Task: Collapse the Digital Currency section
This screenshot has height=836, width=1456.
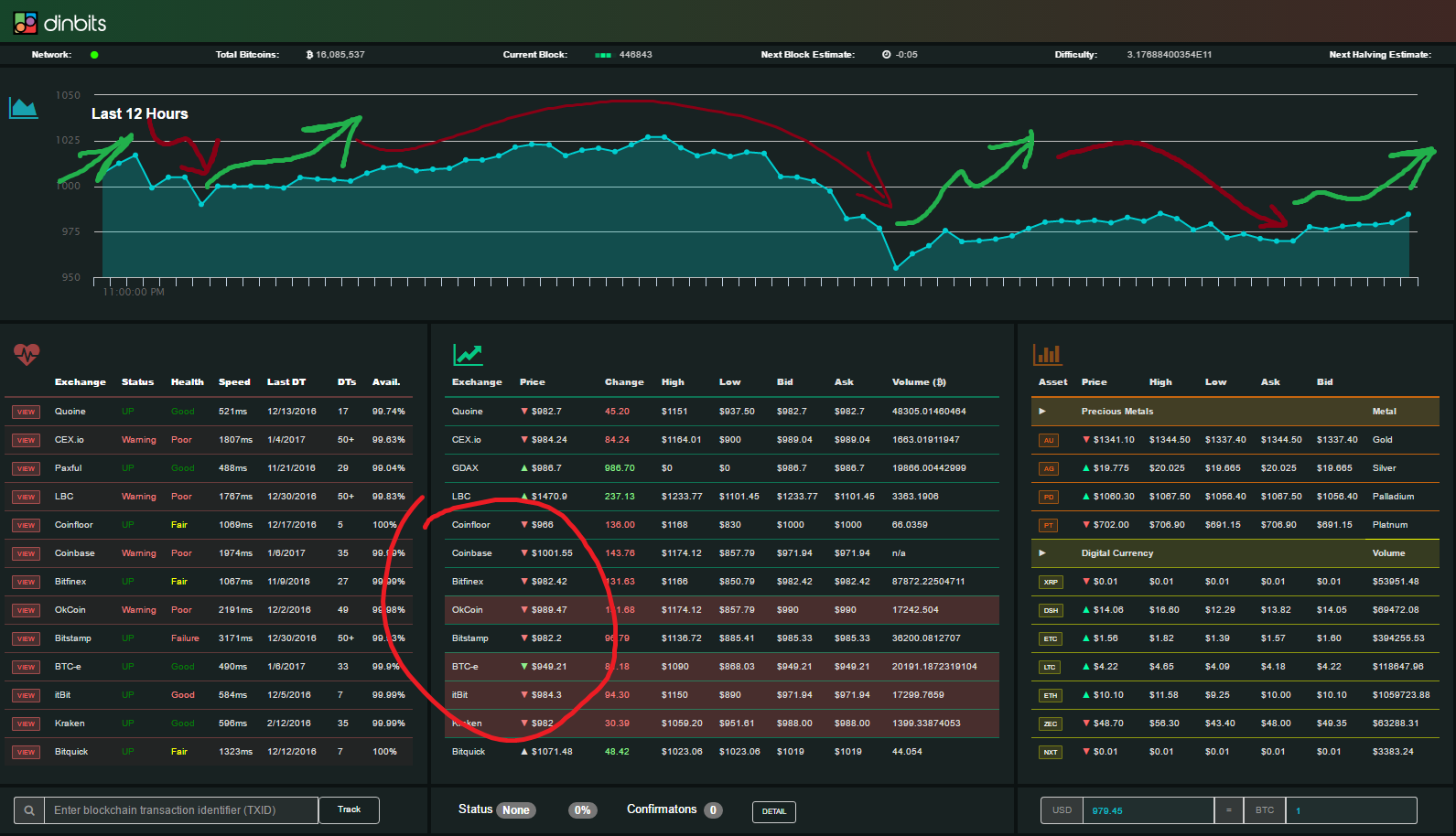Action: point(1042,553)
